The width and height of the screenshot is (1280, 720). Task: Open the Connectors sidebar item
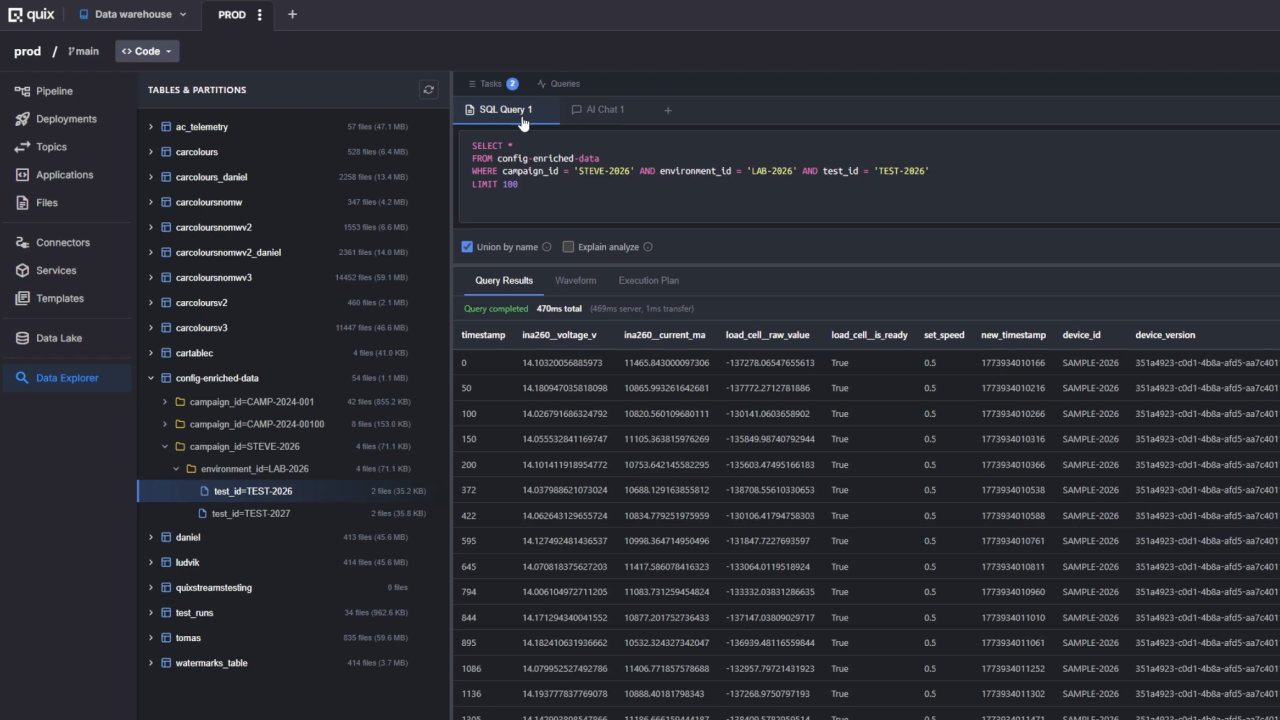click(x=62, y=243)
